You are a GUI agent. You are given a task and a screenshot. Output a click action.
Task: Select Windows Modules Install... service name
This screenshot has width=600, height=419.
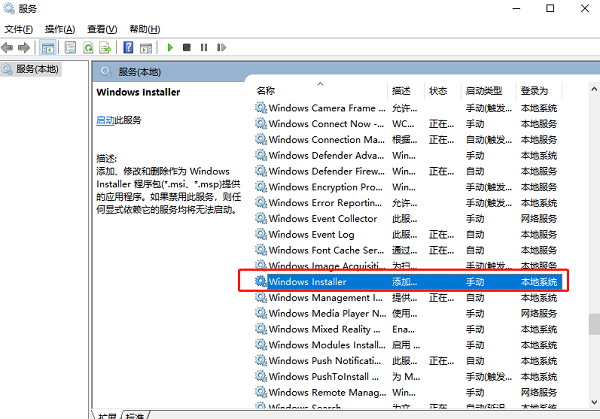(x=327, y=345)
